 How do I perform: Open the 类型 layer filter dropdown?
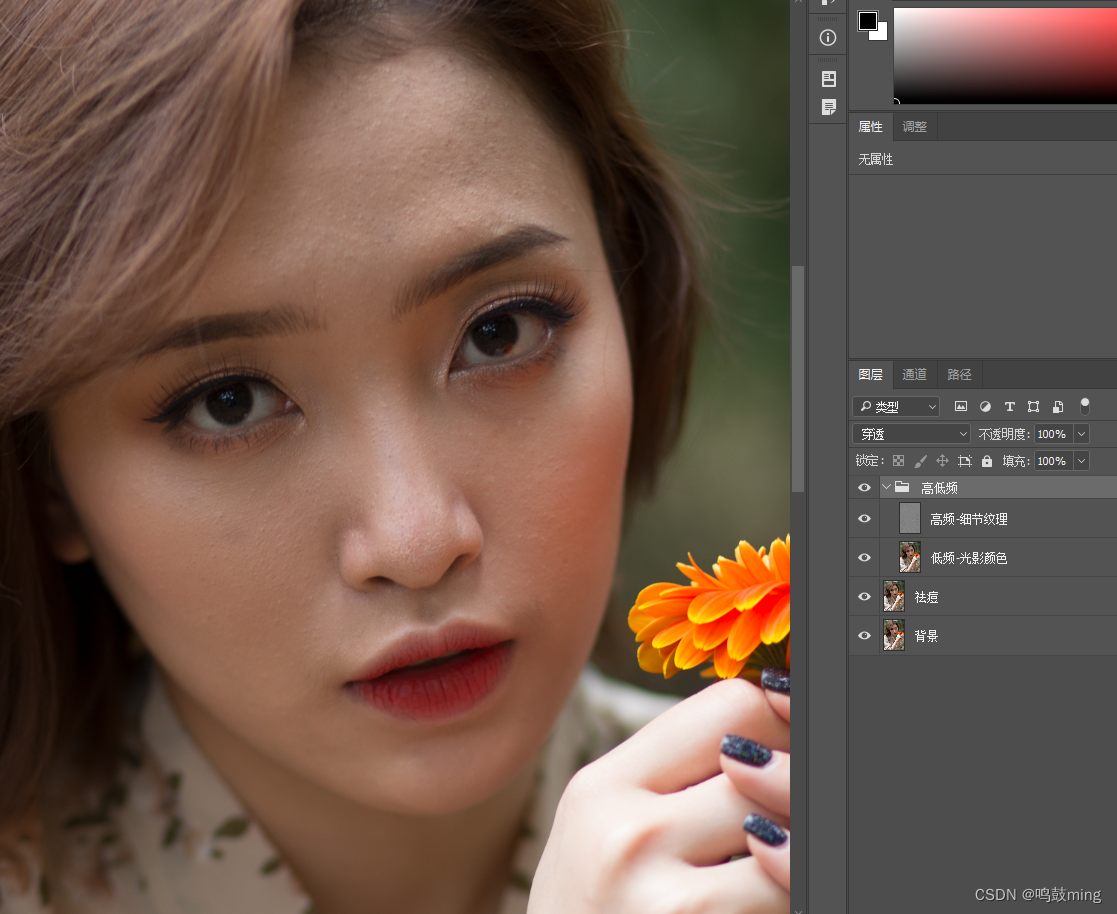[896, 406]
